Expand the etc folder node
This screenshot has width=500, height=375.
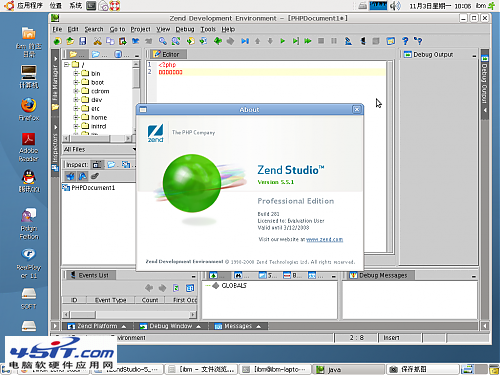76,108
